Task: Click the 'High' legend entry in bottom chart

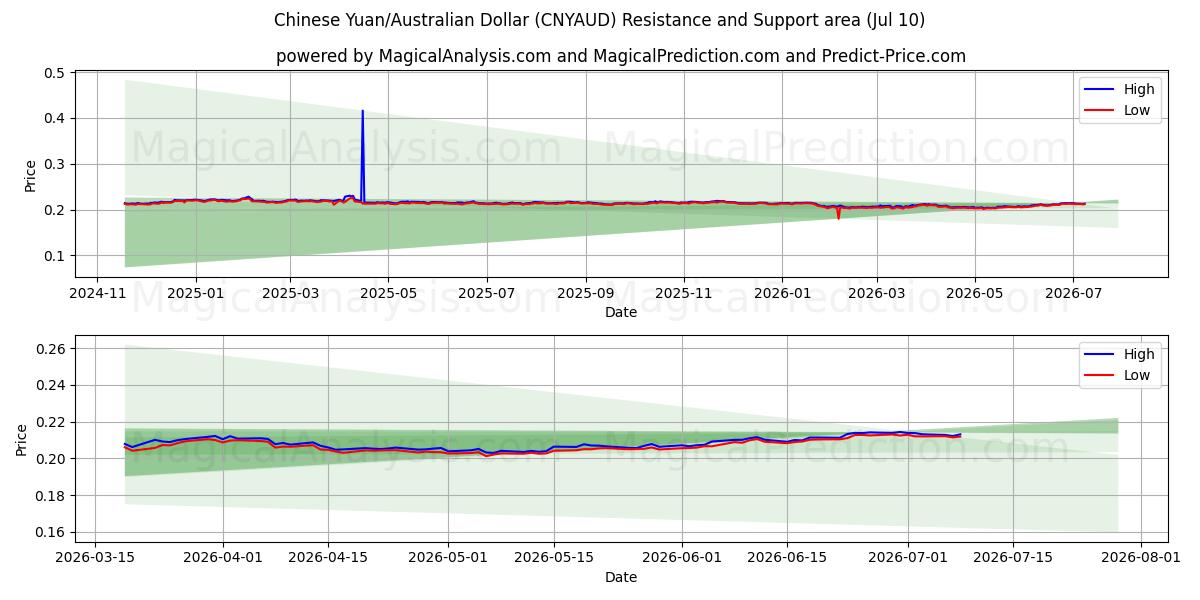Action: (1139, 354)
